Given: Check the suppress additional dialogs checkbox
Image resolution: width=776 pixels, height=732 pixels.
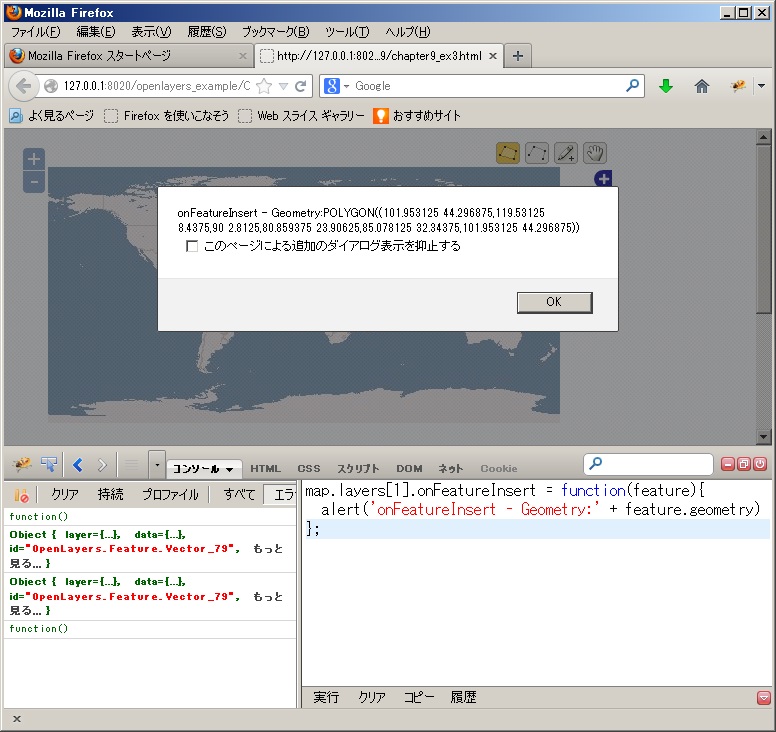Looking at the screenshot, I should [x=192, y=246].
